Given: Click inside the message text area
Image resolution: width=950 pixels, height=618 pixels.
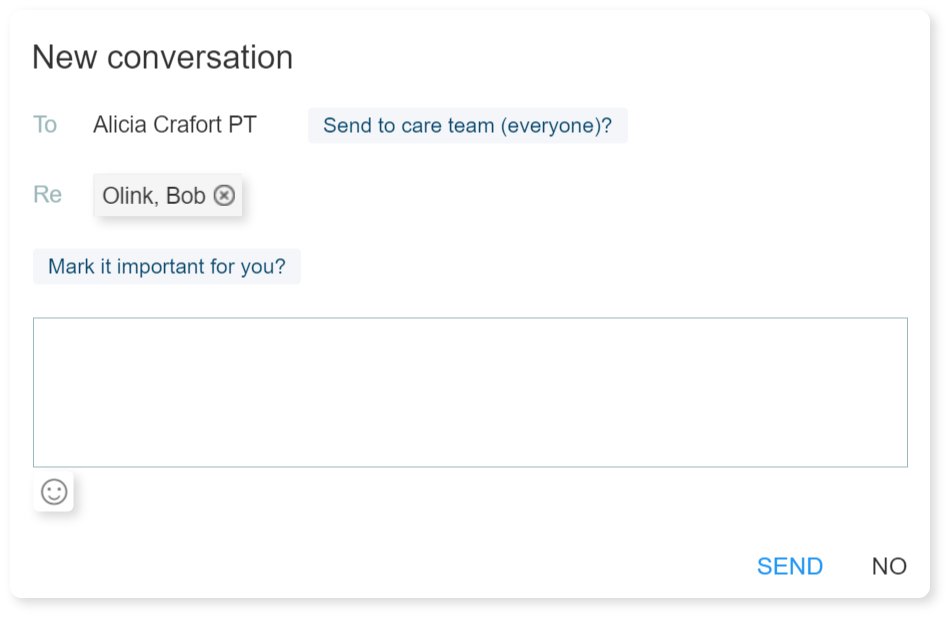Looking at the screenshot, I should 470,392.
